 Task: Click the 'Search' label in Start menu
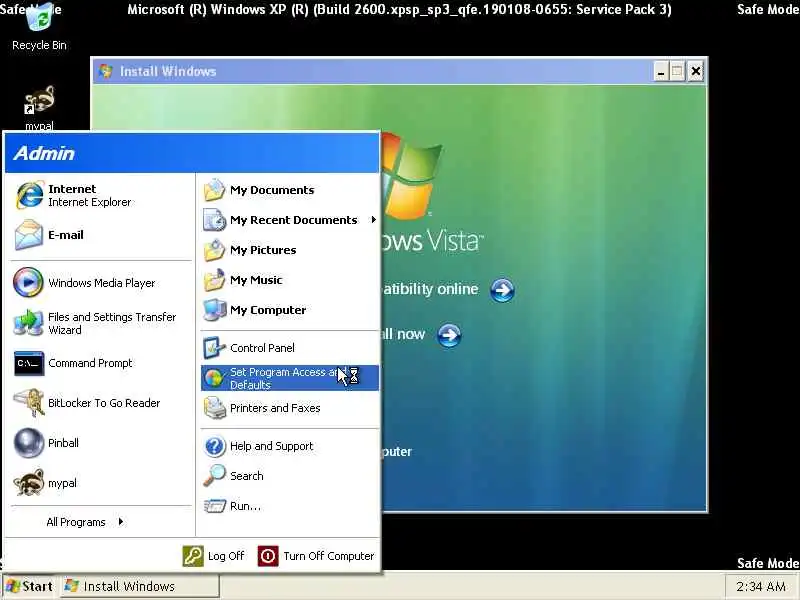tap(246, 476)
